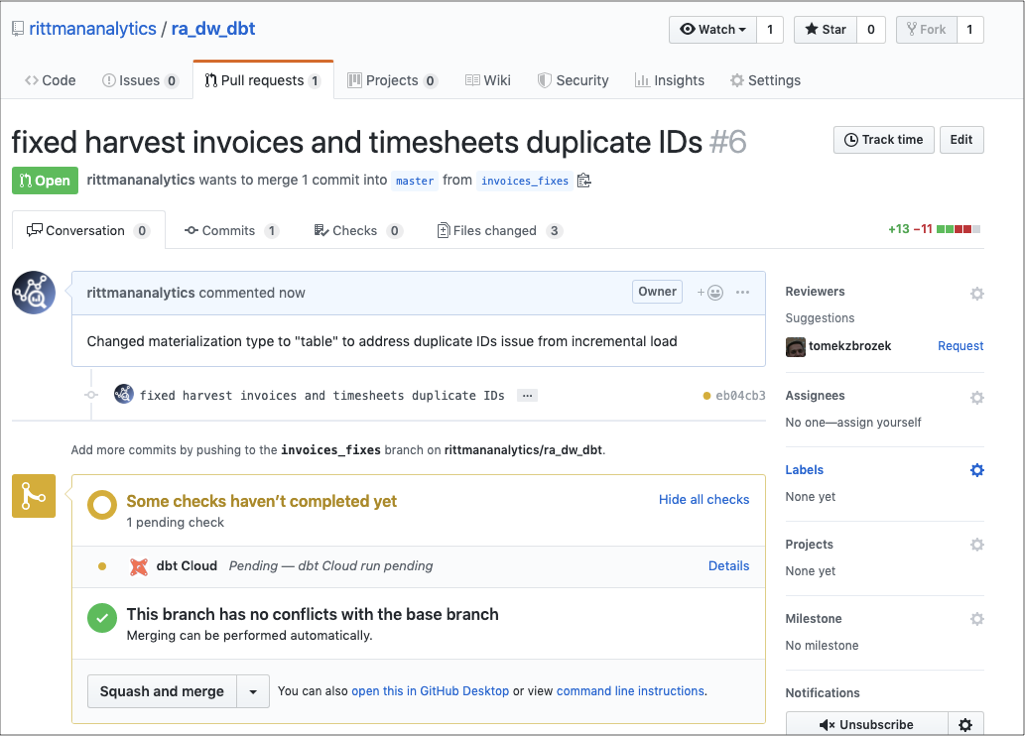Click comment author rittmananalytics name

pyautogui.click(x=141, y=293)
